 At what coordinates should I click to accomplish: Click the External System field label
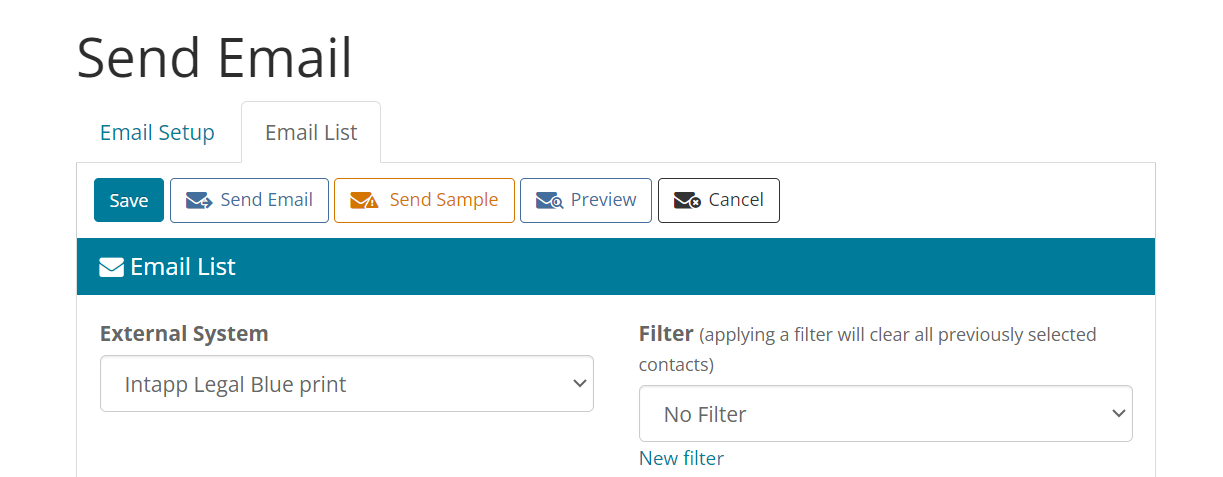pos(184,334)
